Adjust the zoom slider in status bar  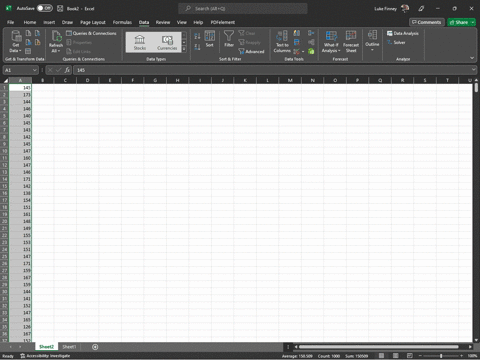pos(441,356)
